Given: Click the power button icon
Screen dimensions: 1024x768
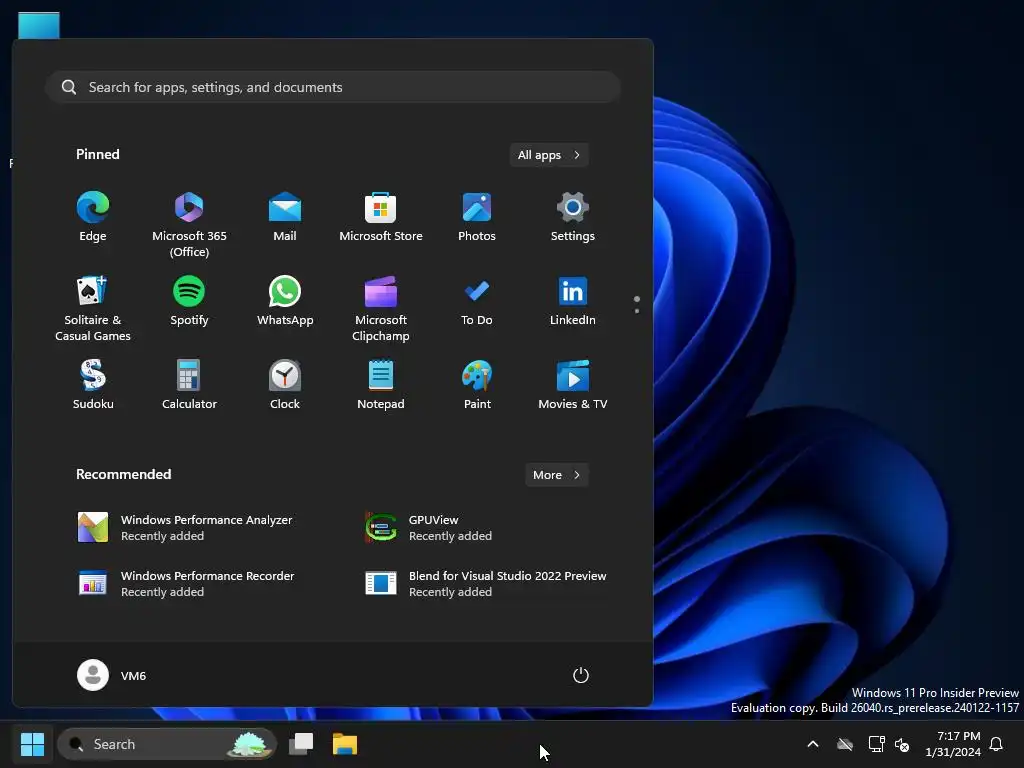Looking at the screenshot, I should [581, 675].
